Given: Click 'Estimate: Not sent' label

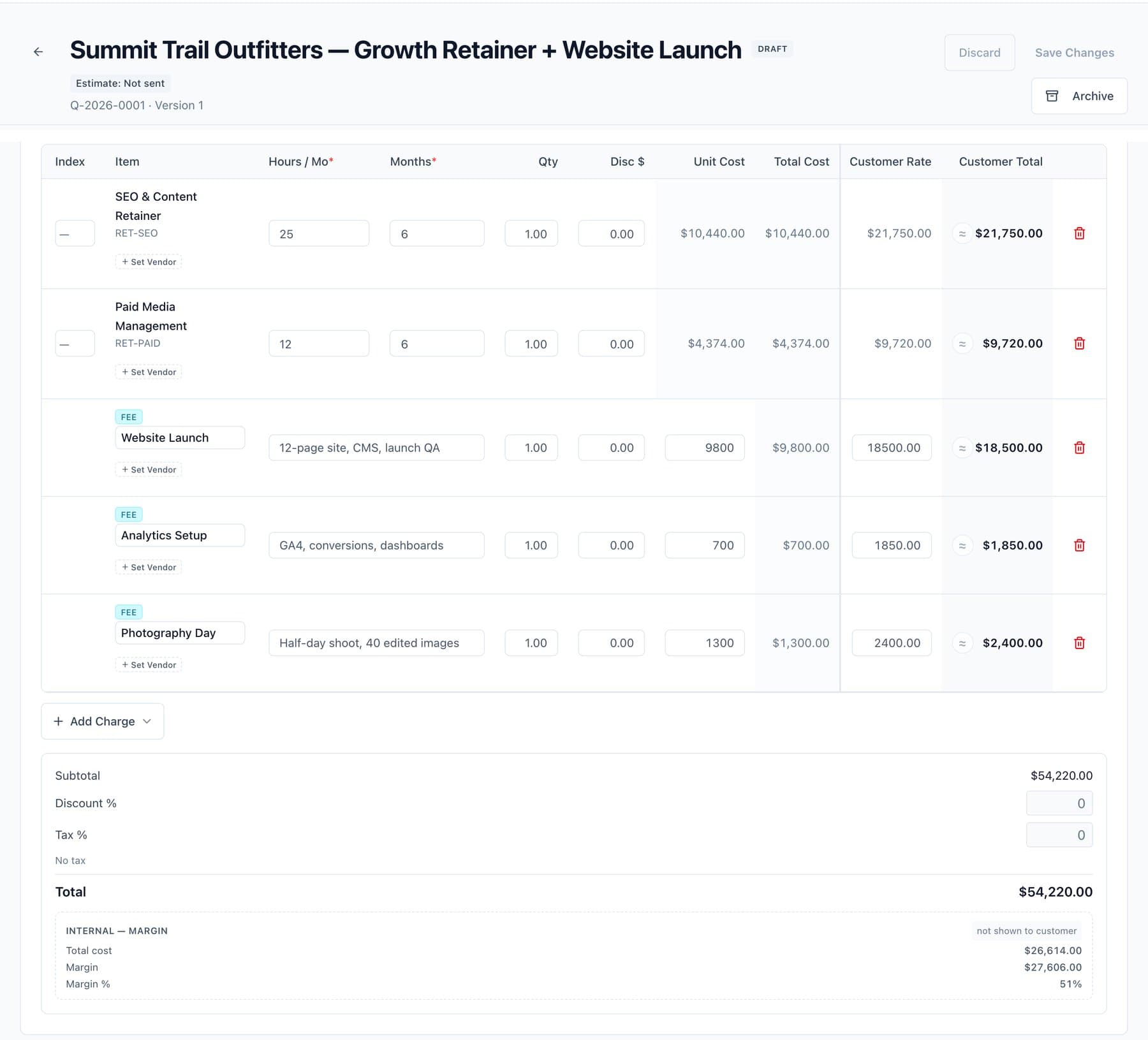Looking at the screenshot, I should (120, 84).
